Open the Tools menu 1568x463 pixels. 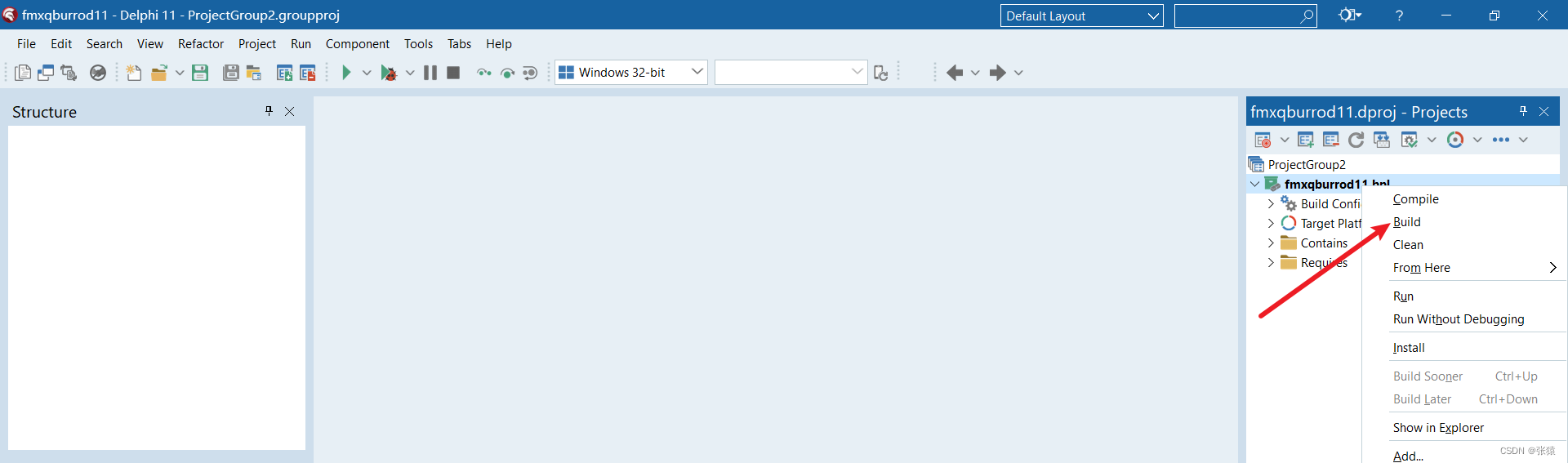coord(418,44)
